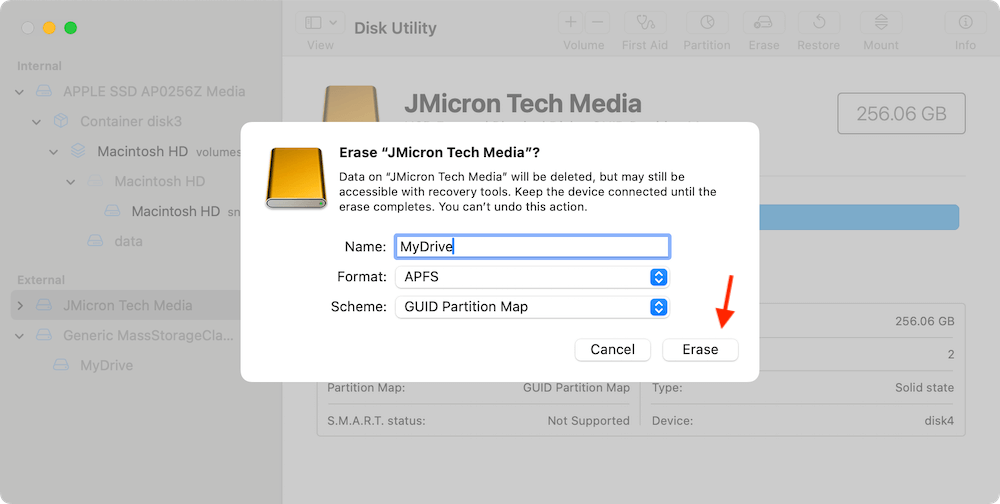Click the Partition toolbar icon
Image resolution: width=1000 pixels, height=504 pixels.
tap(706, 23)
